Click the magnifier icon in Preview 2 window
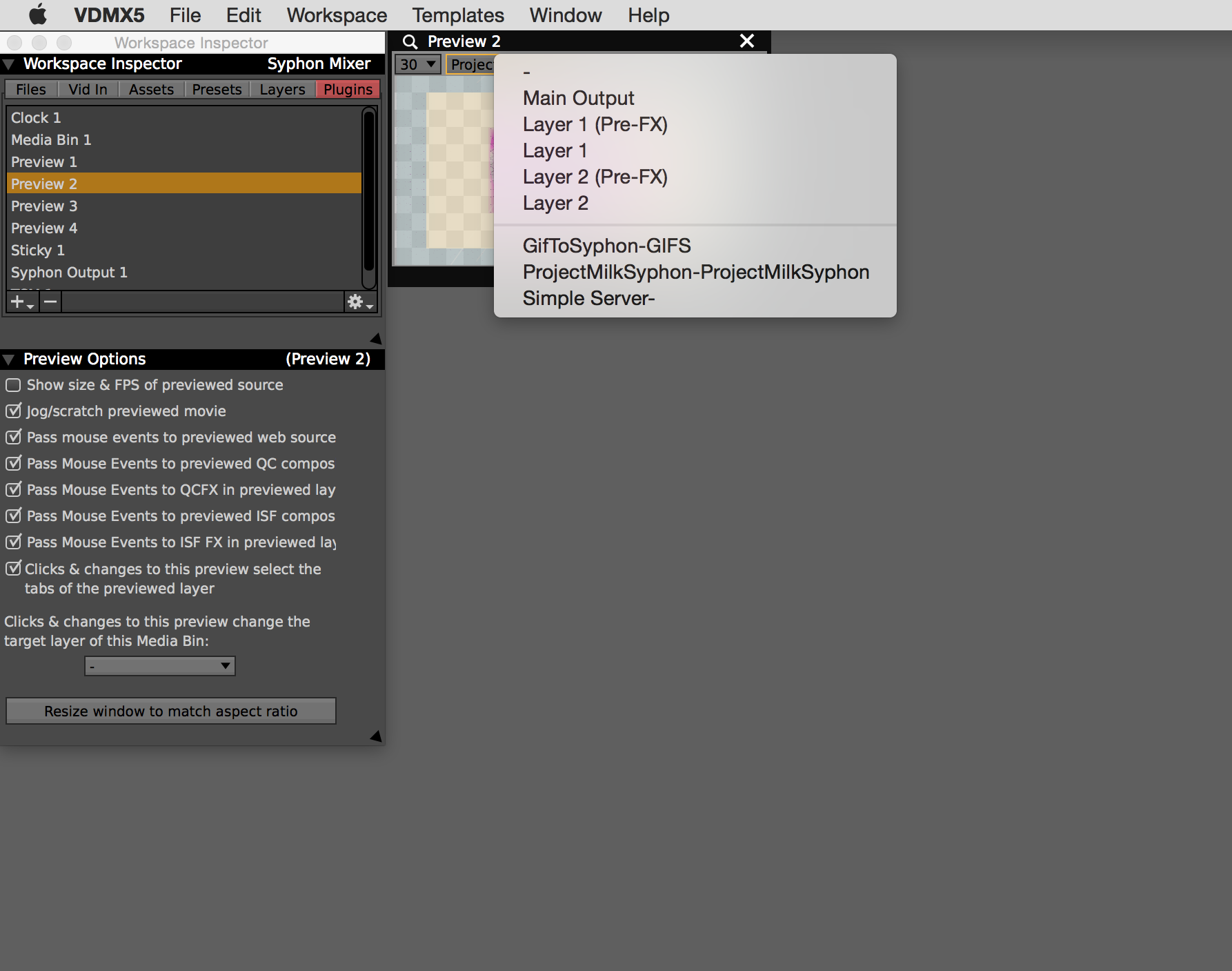The width and height of the screenshot is (1232, 971). point(410,41)
